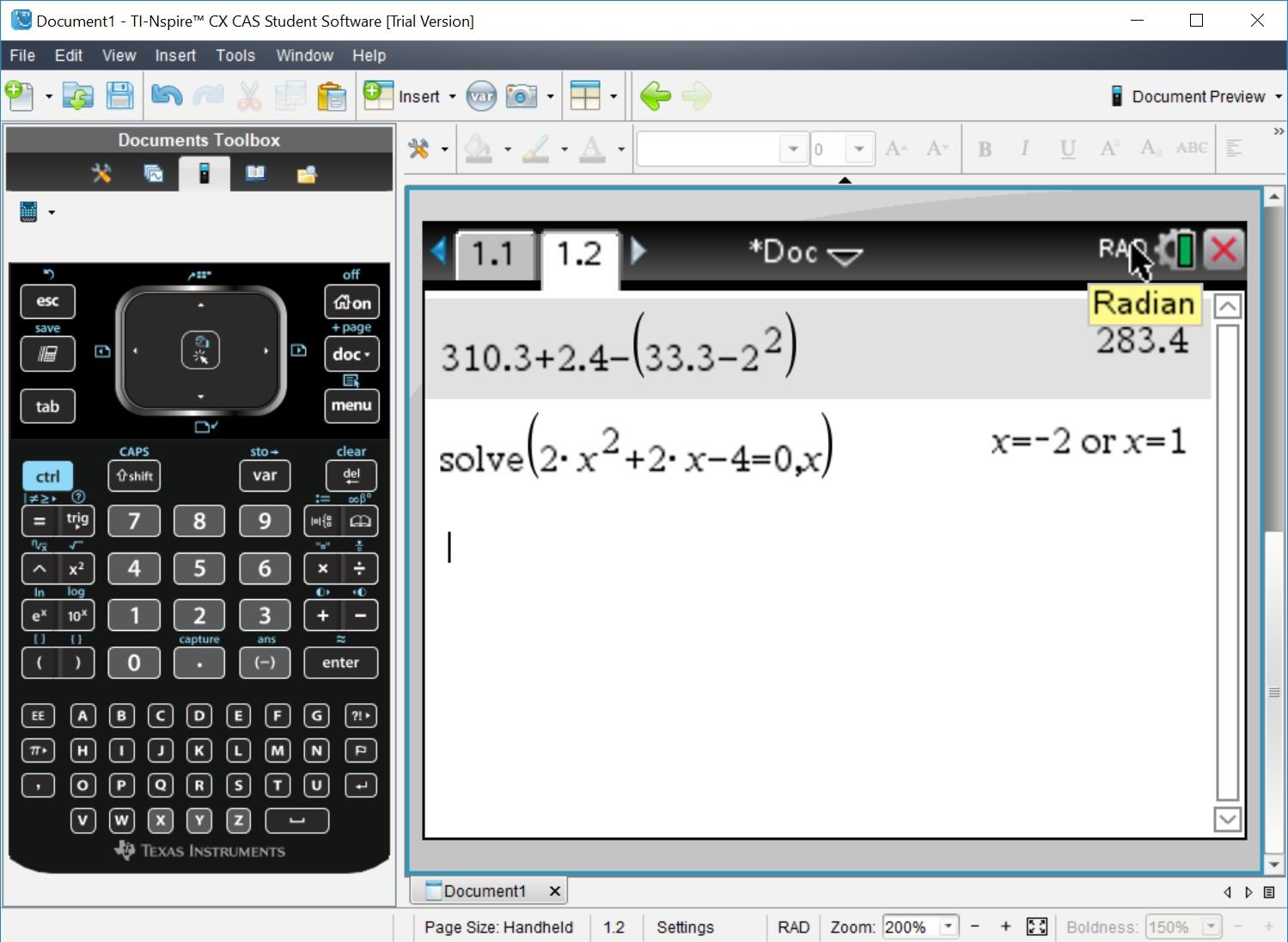Click the space bar key on keypad

(296, 821)
